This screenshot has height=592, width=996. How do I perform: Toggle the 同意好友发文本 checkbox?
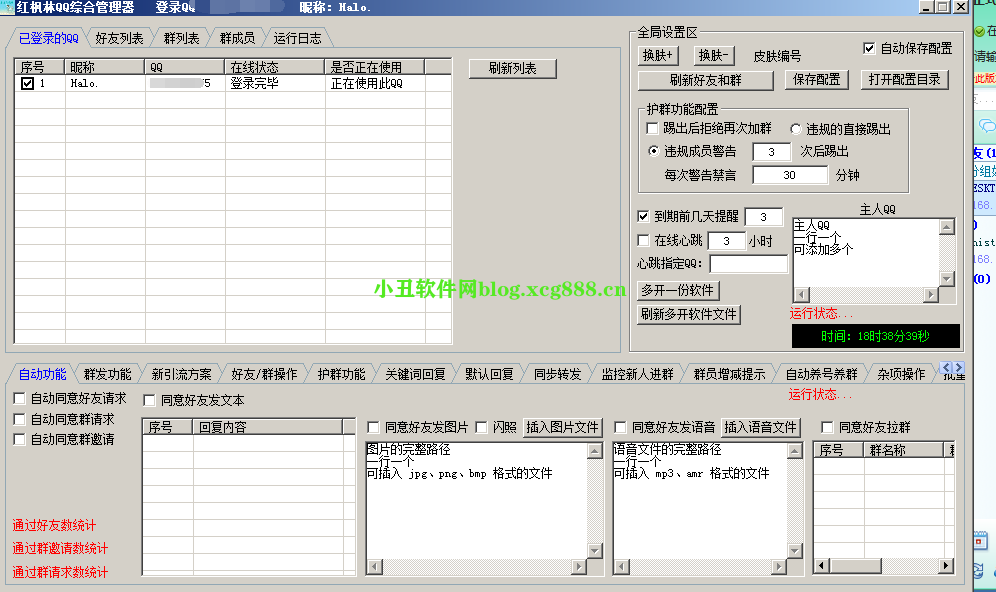(149, 400)
